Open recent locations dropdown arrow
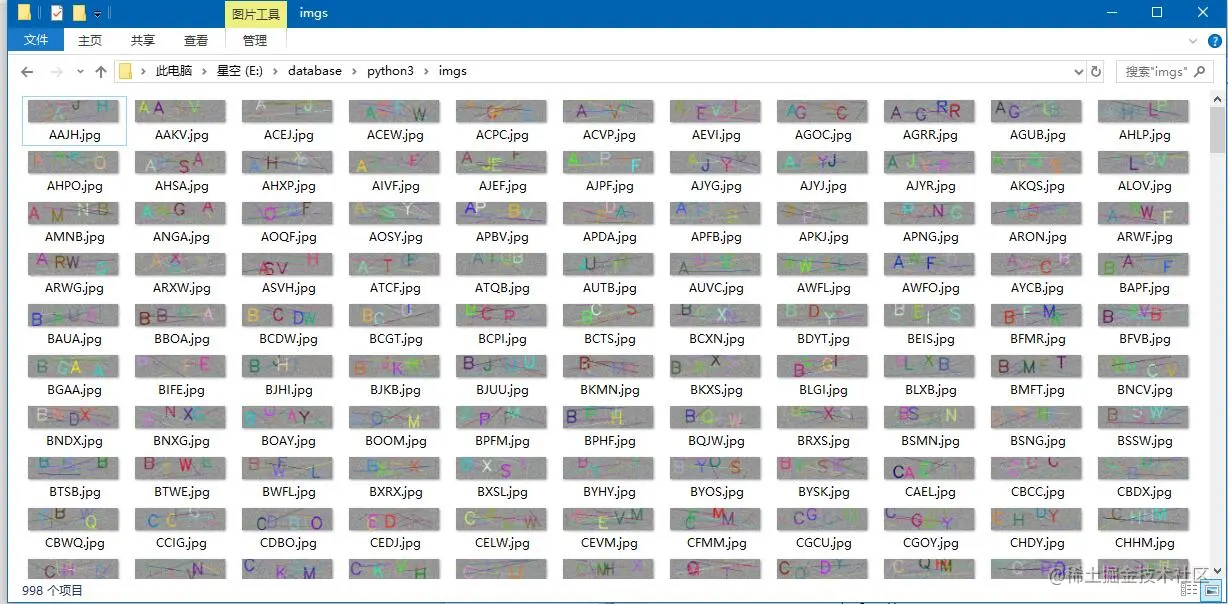 79,72
